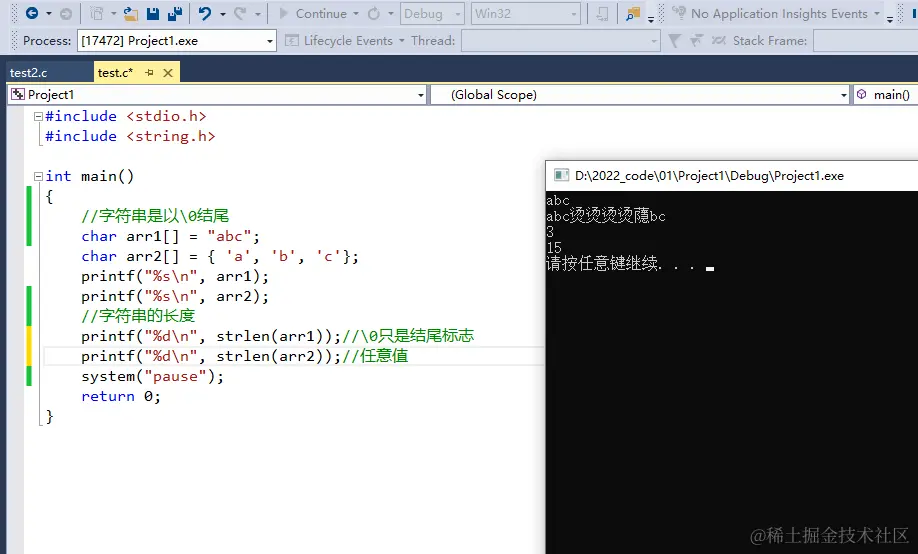Screen dimensions: 918x554
Task: Click the Application Insights lightbulb icon
Action: pos(679,13)
